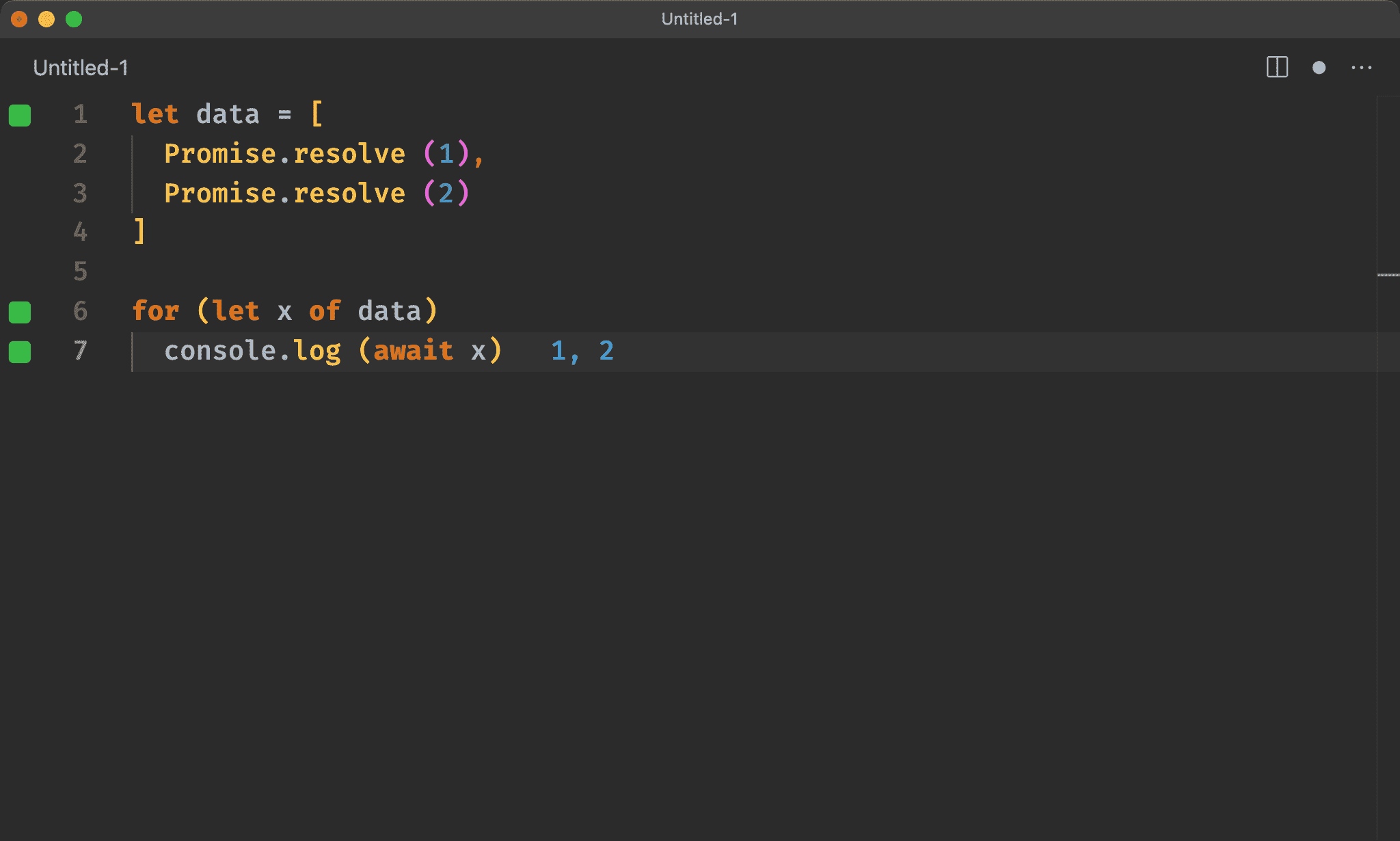Click line number 5 in the gutter
Image resolution: width=1400 pixels, height=841 pixels.
pos(80,272)
